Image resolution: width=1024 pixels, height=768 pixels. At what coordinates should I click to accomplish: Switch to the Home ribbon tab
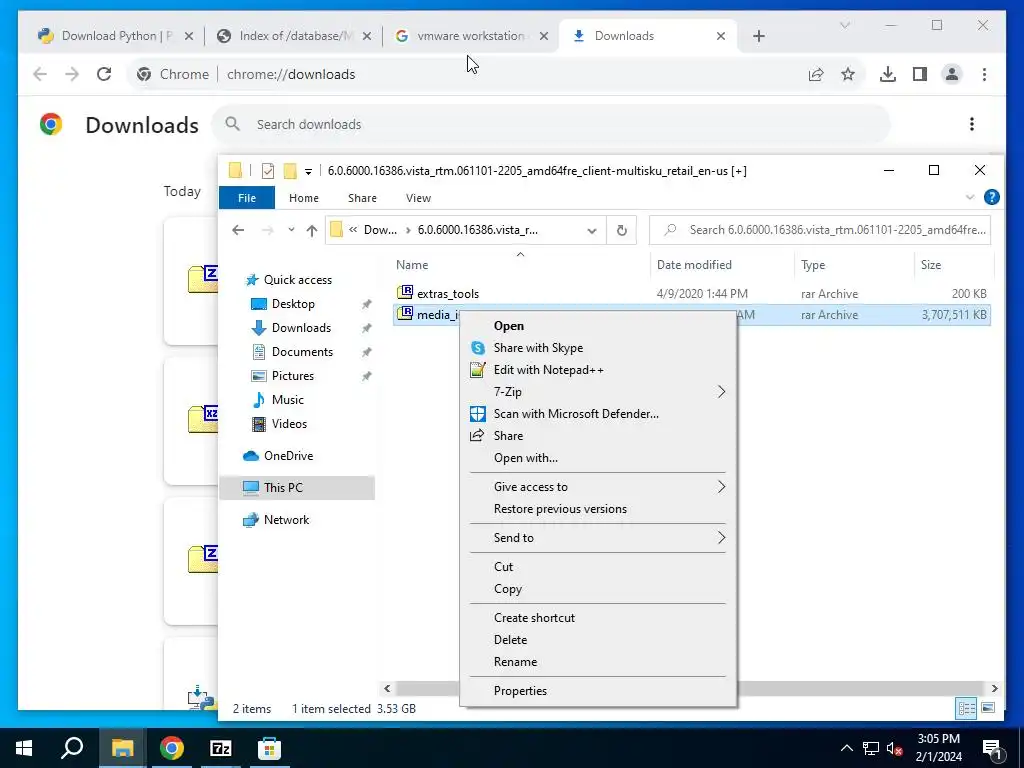pyautogui.click(x=304, y=198)
